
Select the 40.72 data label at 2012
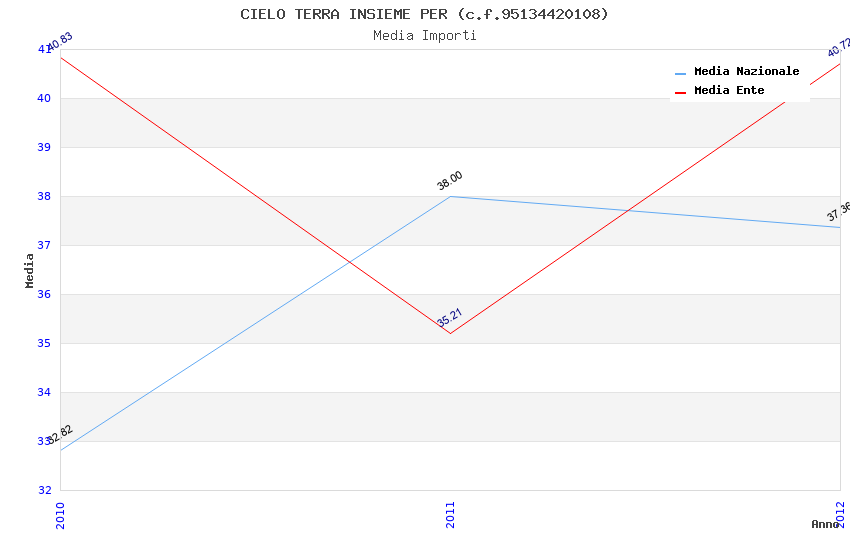pos(839,47)
